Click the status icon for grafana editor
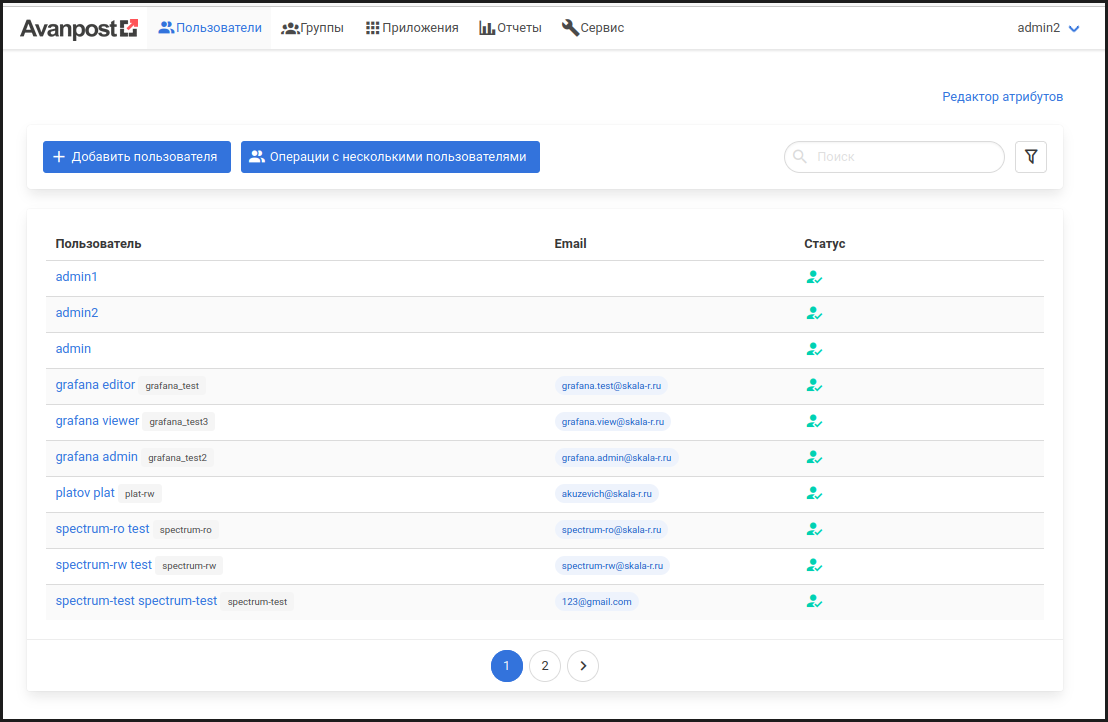This screenshot has width=1108, height=722. (x=814, y=386)
